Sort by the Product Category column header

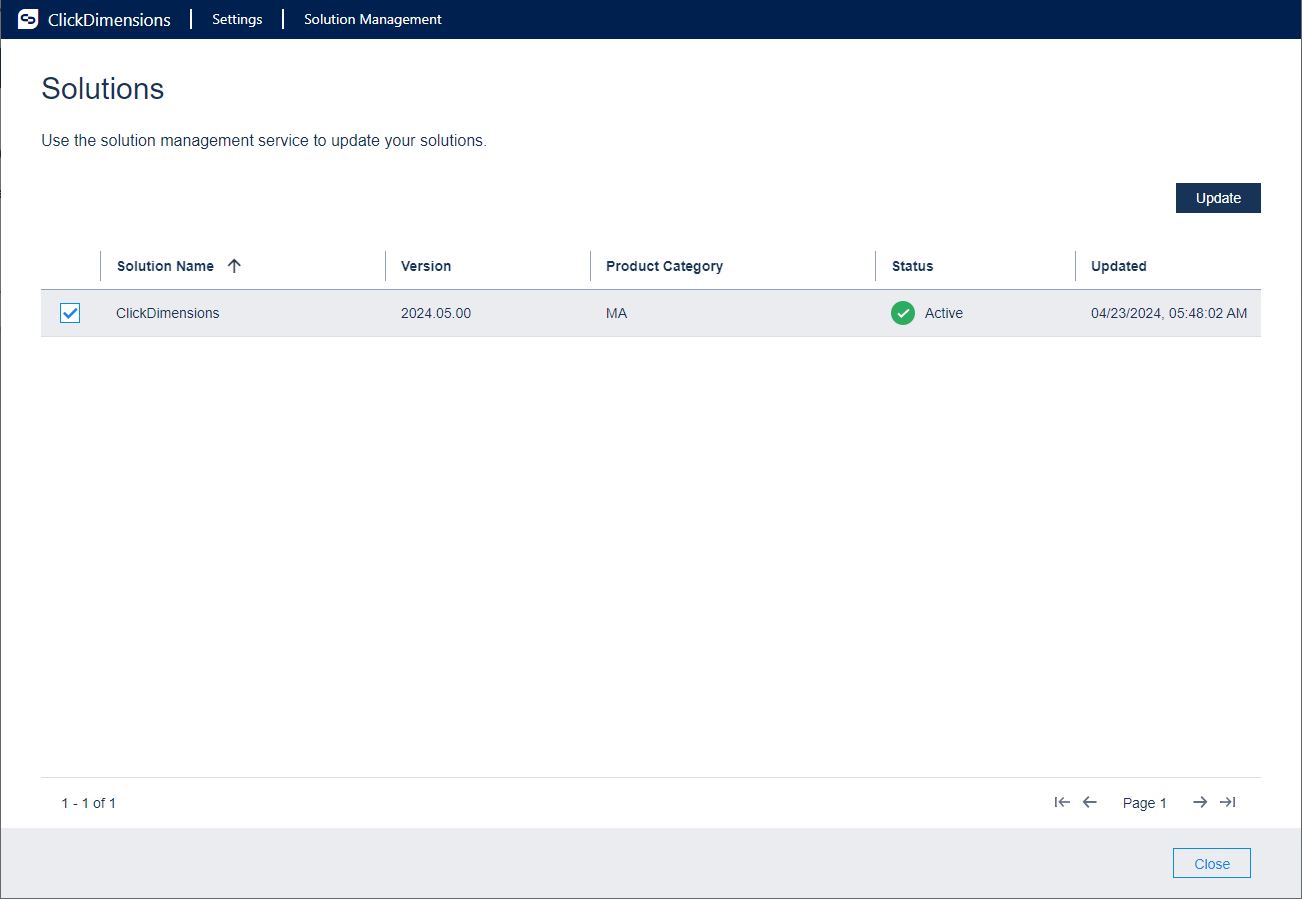click(664, 266)
